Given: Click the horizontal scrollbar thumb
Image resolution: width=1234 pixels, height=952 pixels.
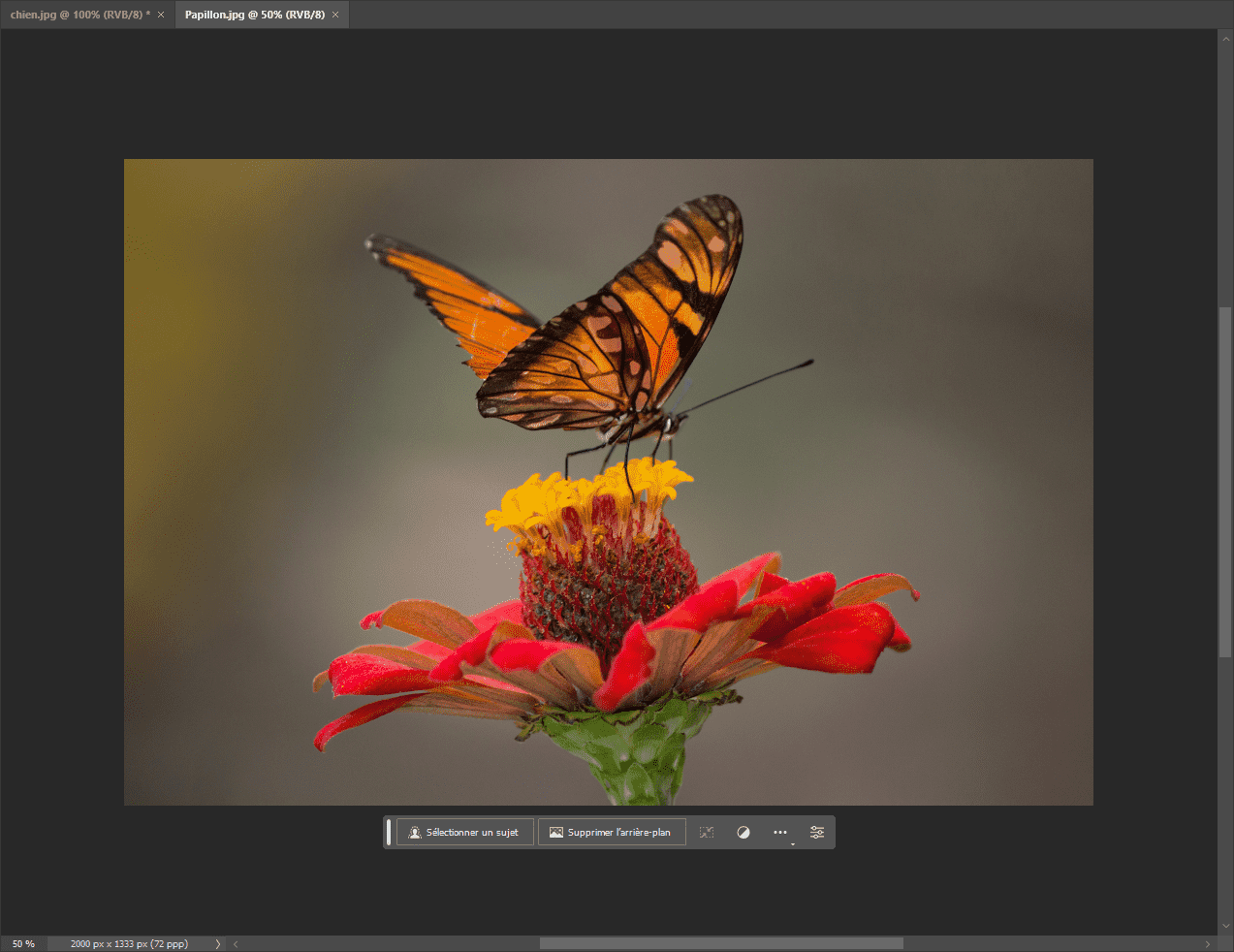Looking at the screenshot, I should click(x=721, y=944).
